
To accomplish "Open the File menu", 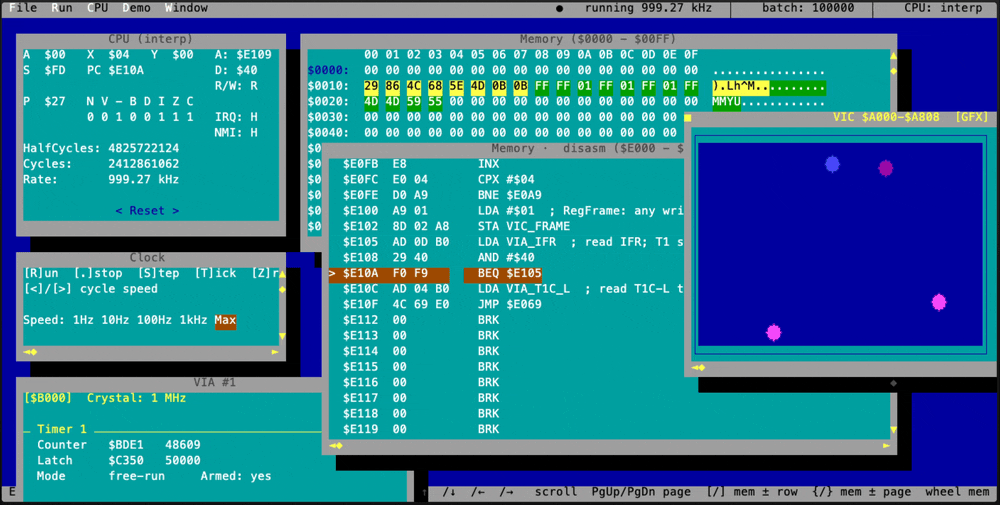I will click(x=23, y=8).
